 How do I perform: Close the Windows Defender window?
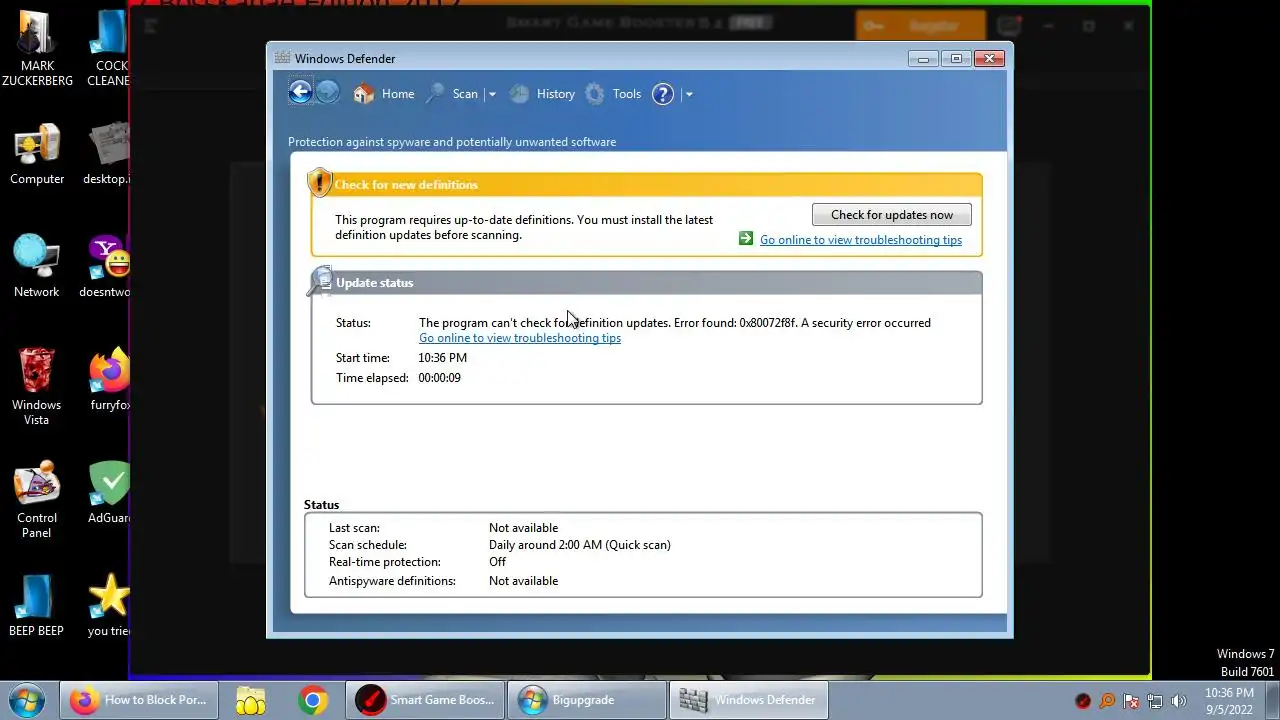[989, 59]
